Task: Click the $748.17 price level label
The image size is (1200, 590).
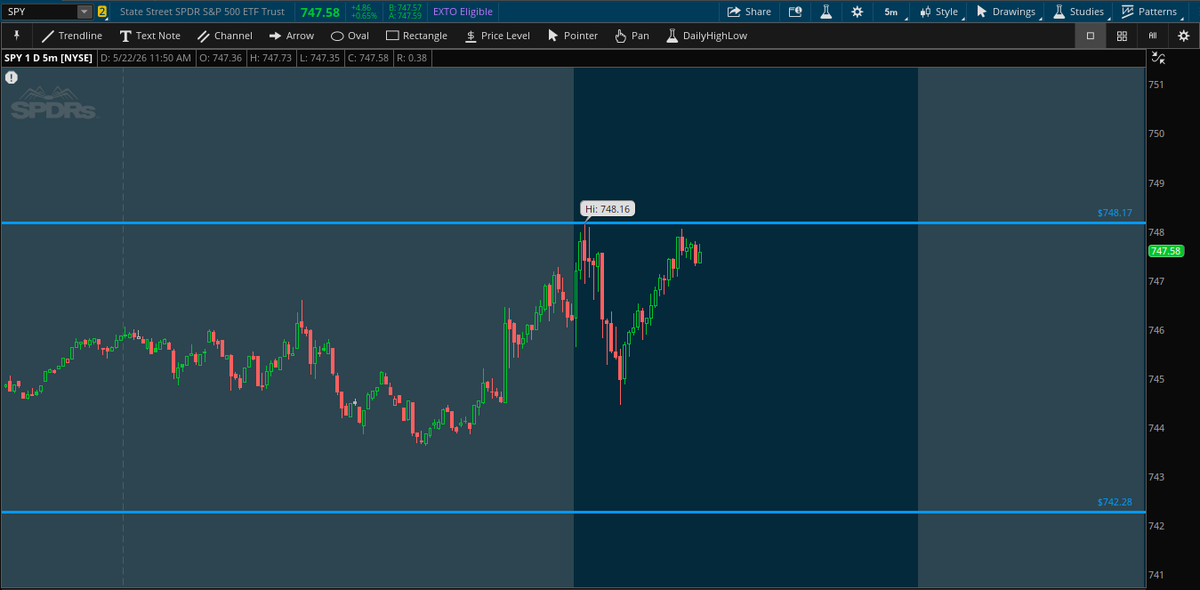Action: [1114, 213]
